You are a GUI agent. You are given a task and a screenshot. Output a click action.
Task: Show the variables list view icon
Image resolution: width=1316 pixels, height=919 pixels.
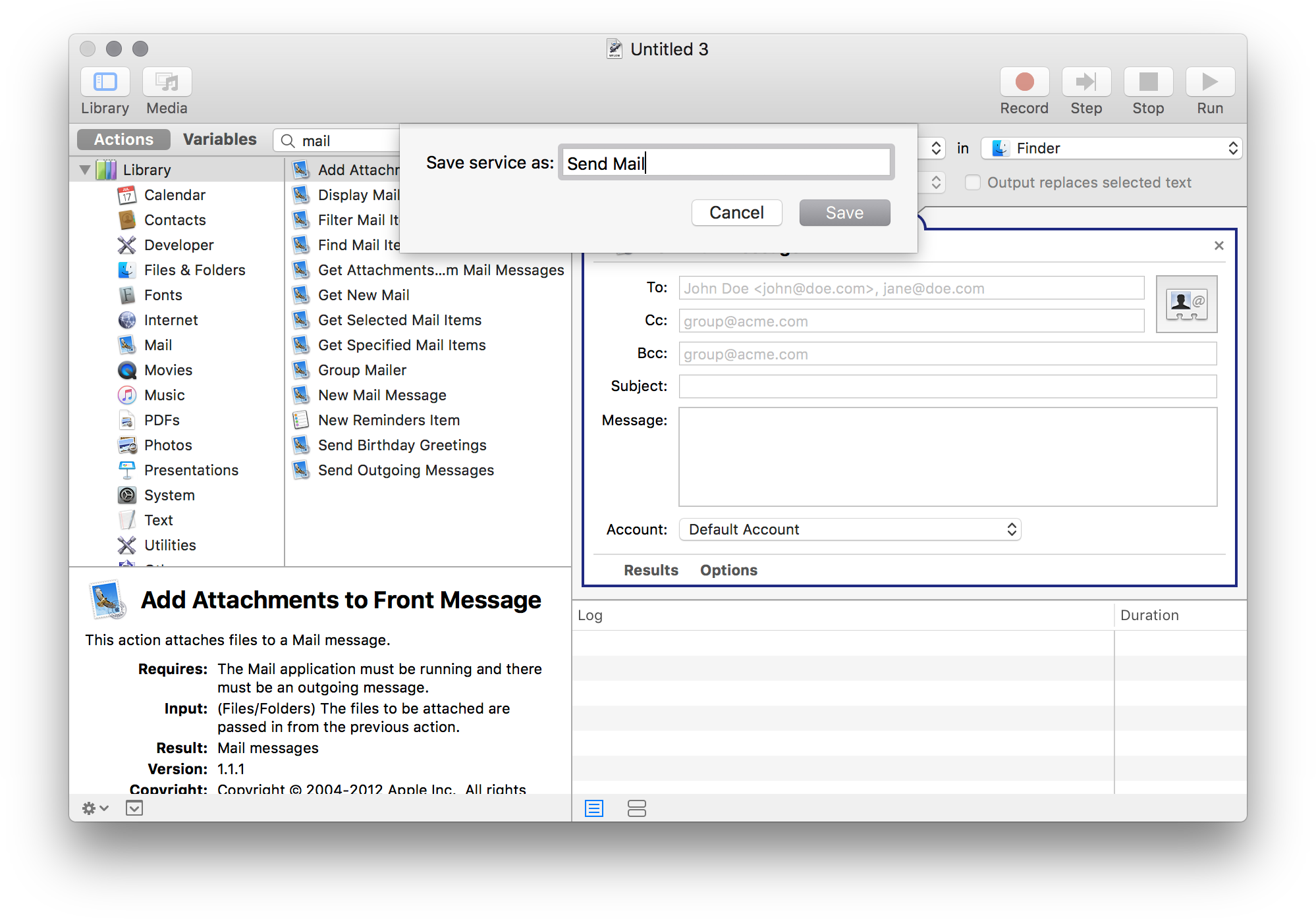637,808
